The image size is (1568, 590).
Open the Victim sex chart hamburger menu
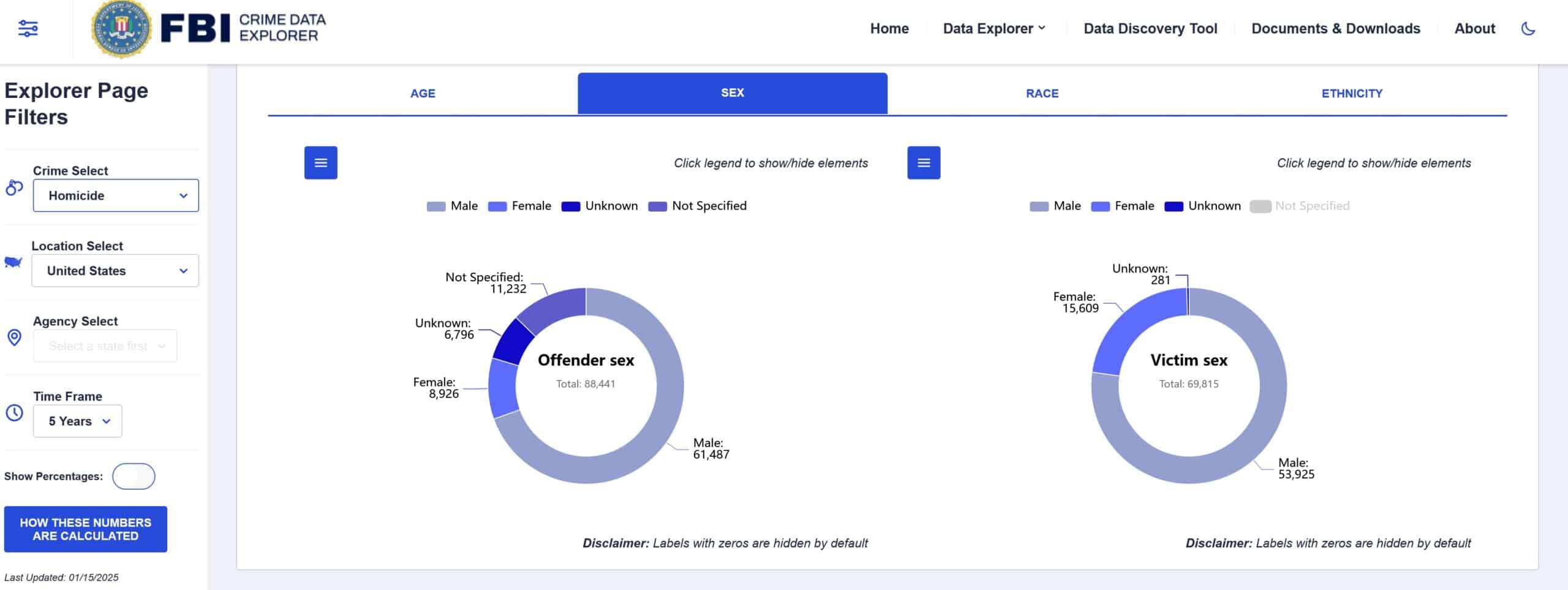pyautogui.click(x=923, y=163)
